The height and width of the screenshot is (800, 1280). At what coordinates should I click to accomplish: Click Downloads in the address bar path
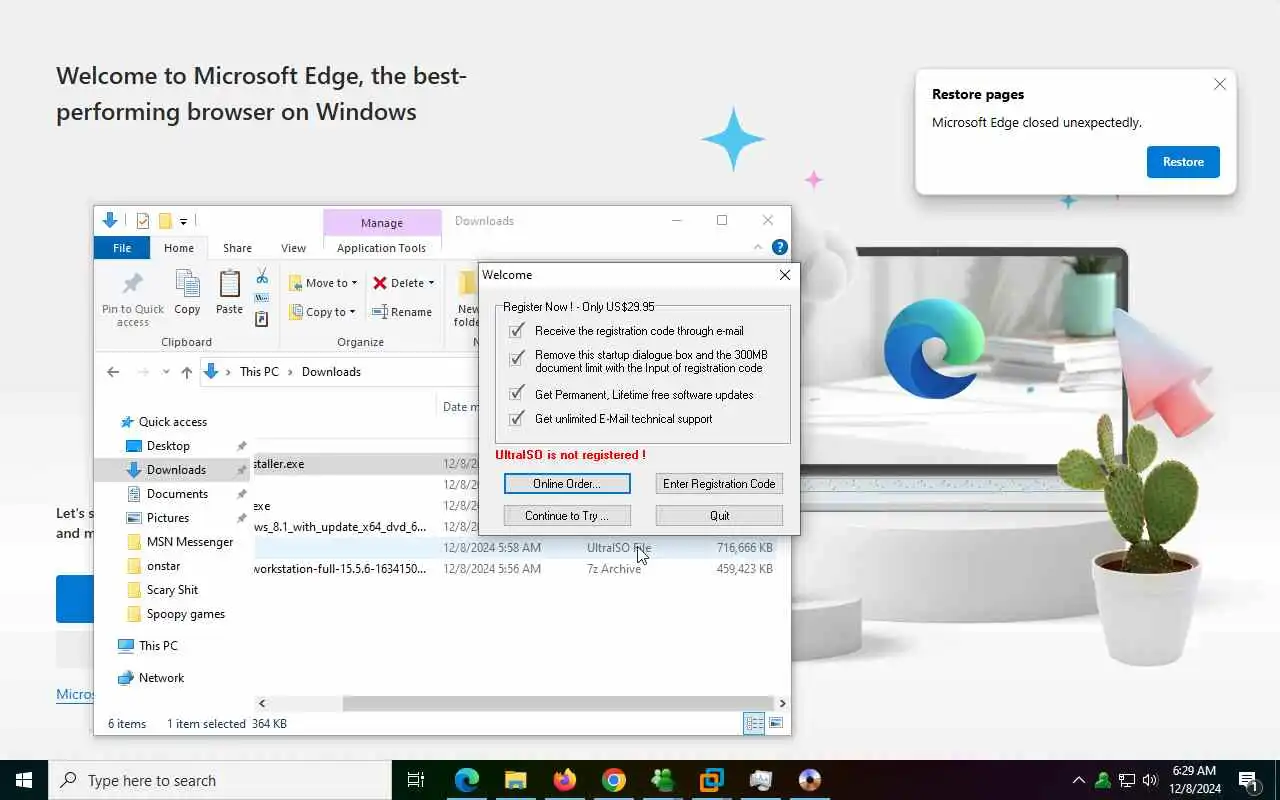(x=331, y=372)
